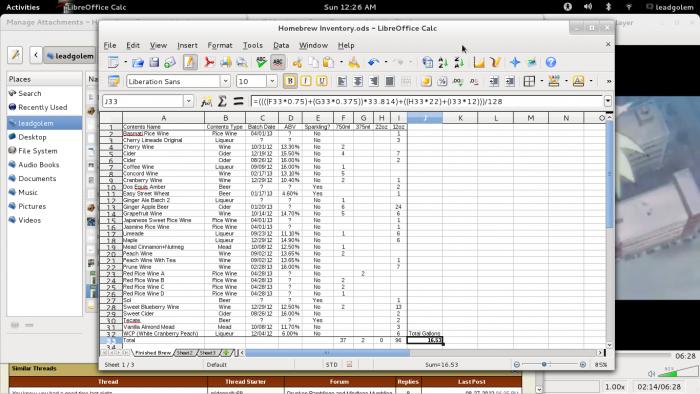This screenshot has height=394, width=700.
Task: Sort the column ascending
Action: (x=443, y=62)
